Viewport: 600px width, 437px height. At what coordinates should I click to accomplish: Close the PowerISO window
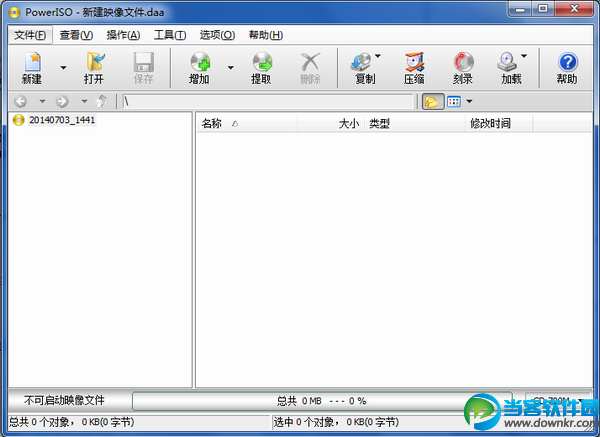tap(574, 9)
